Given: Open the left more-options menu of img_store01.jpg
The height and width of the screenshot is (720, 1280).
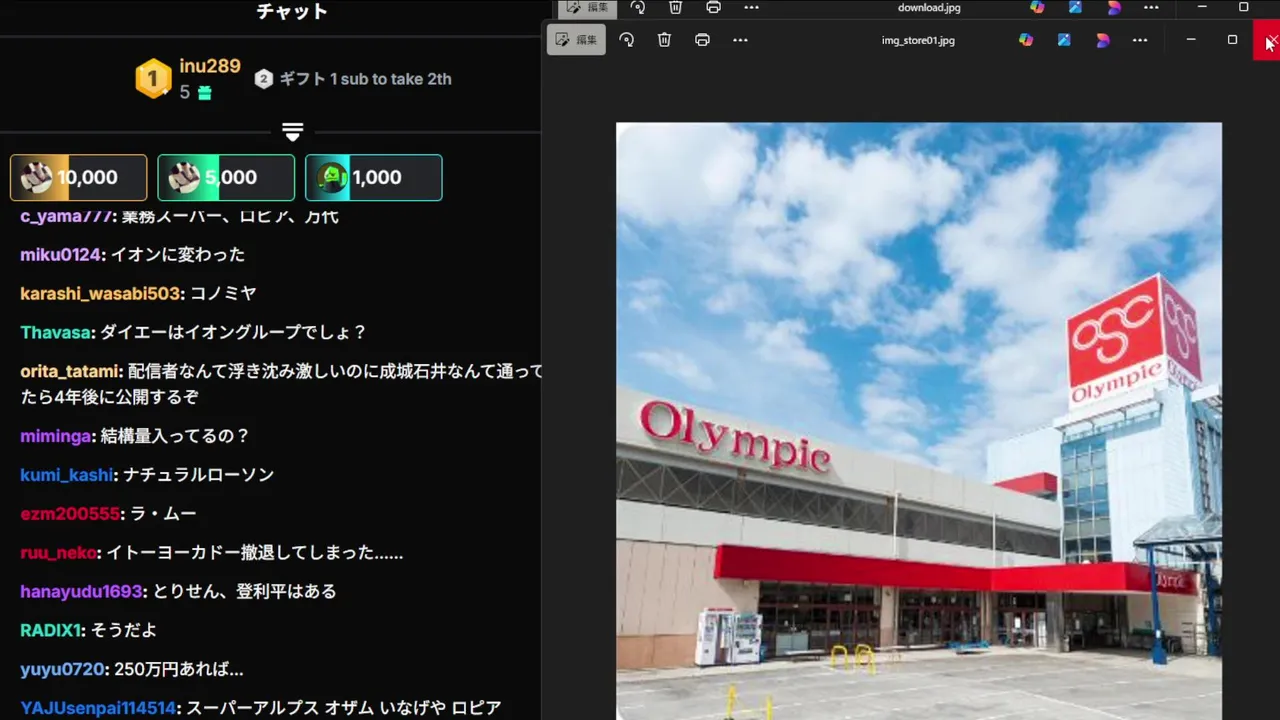Looking at the screenshot, I should click(740, 40).
